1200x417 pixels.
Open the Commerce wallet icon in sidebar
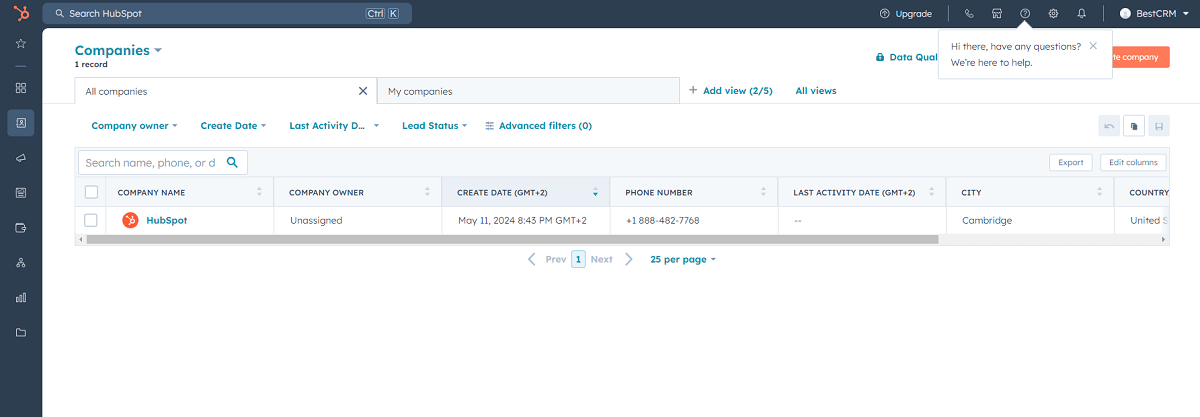pos(21,227)
